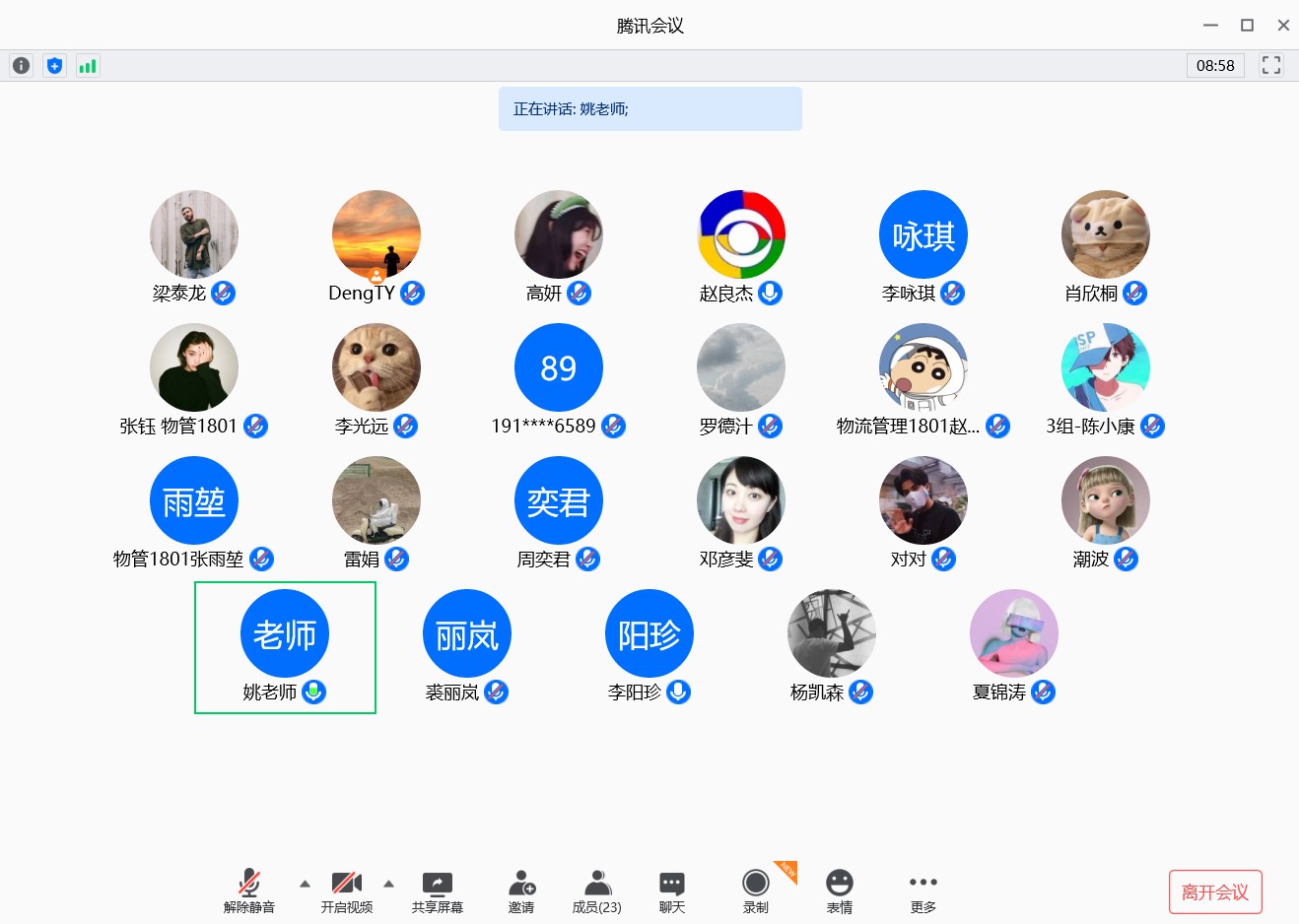Click the mic icon next to 罗德汁
This screenshot has height=924, width=1299.
(x=771, y=426)
